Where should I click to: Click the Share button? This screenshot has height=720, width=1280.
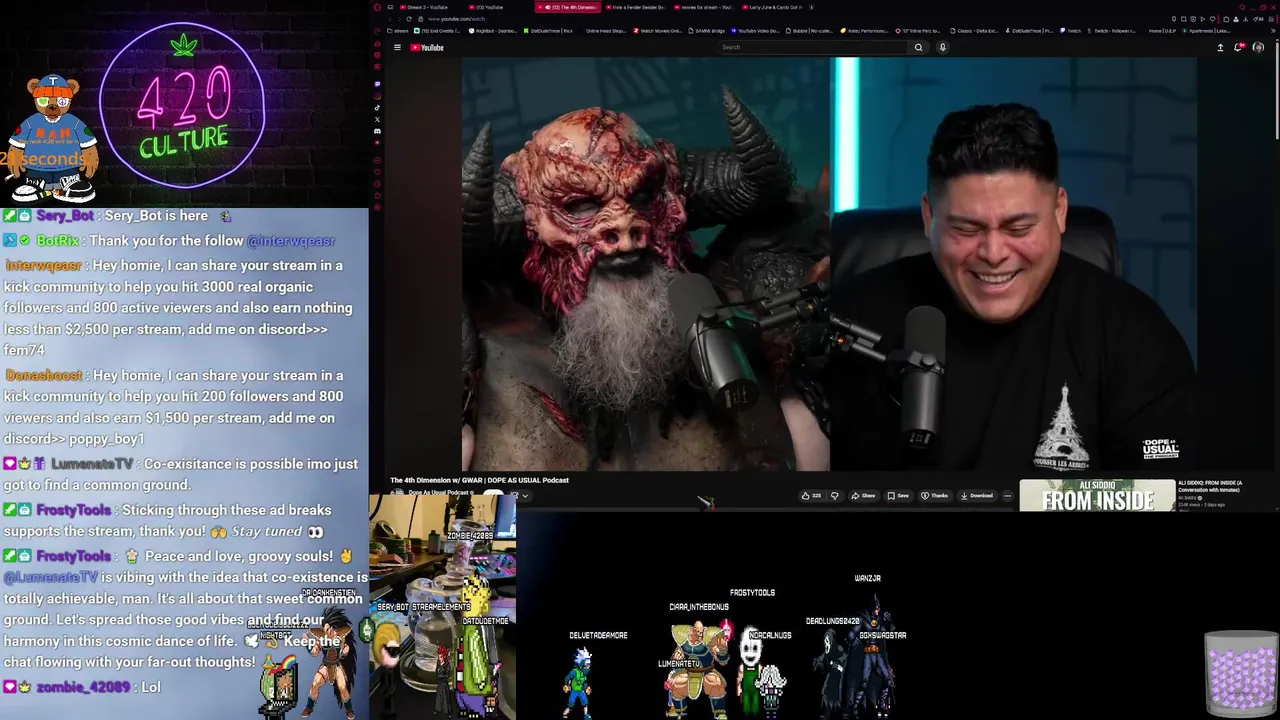[863, 496]
